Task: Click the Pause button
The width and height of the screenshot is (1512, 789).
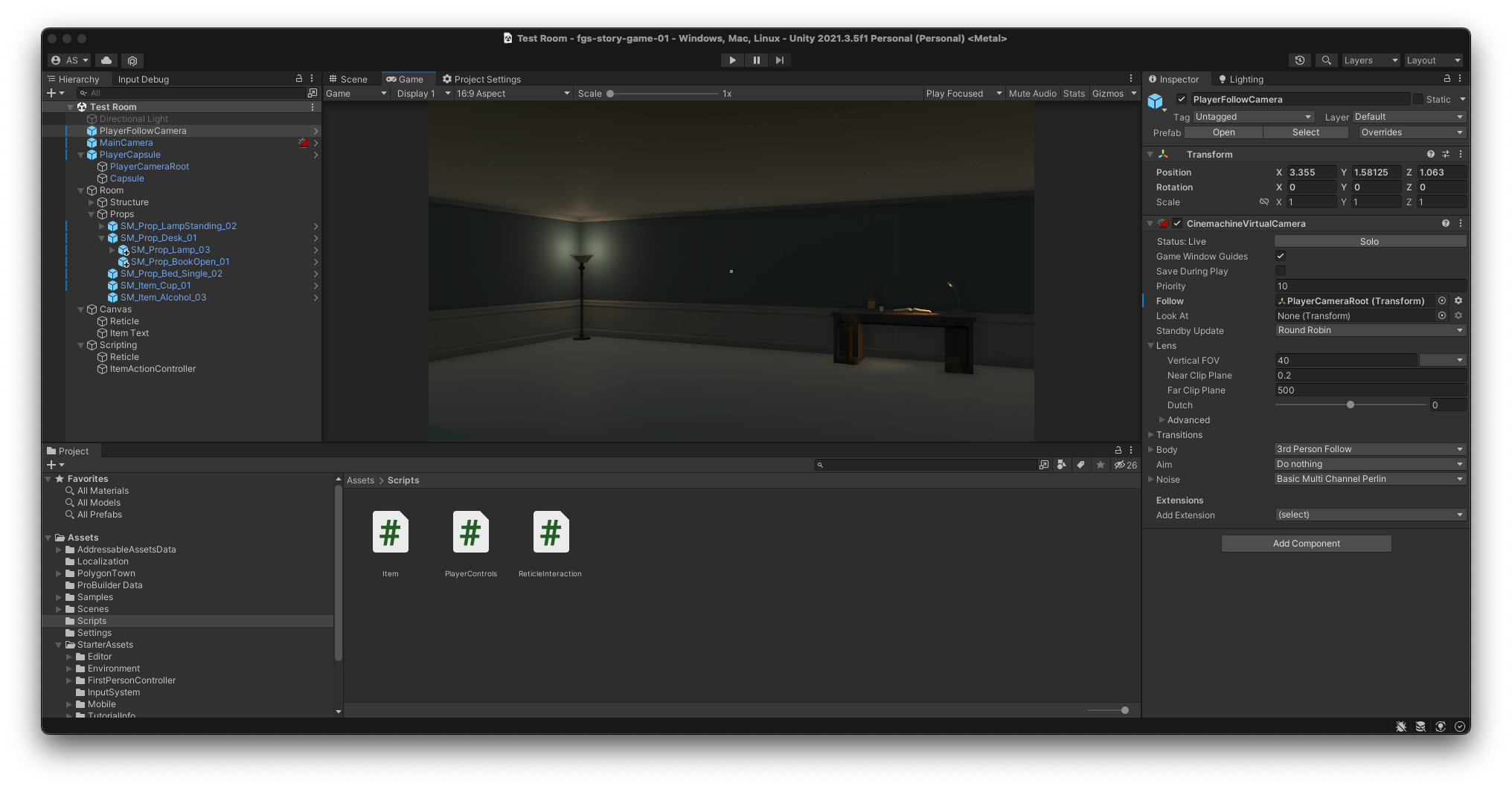Action: 756,60
